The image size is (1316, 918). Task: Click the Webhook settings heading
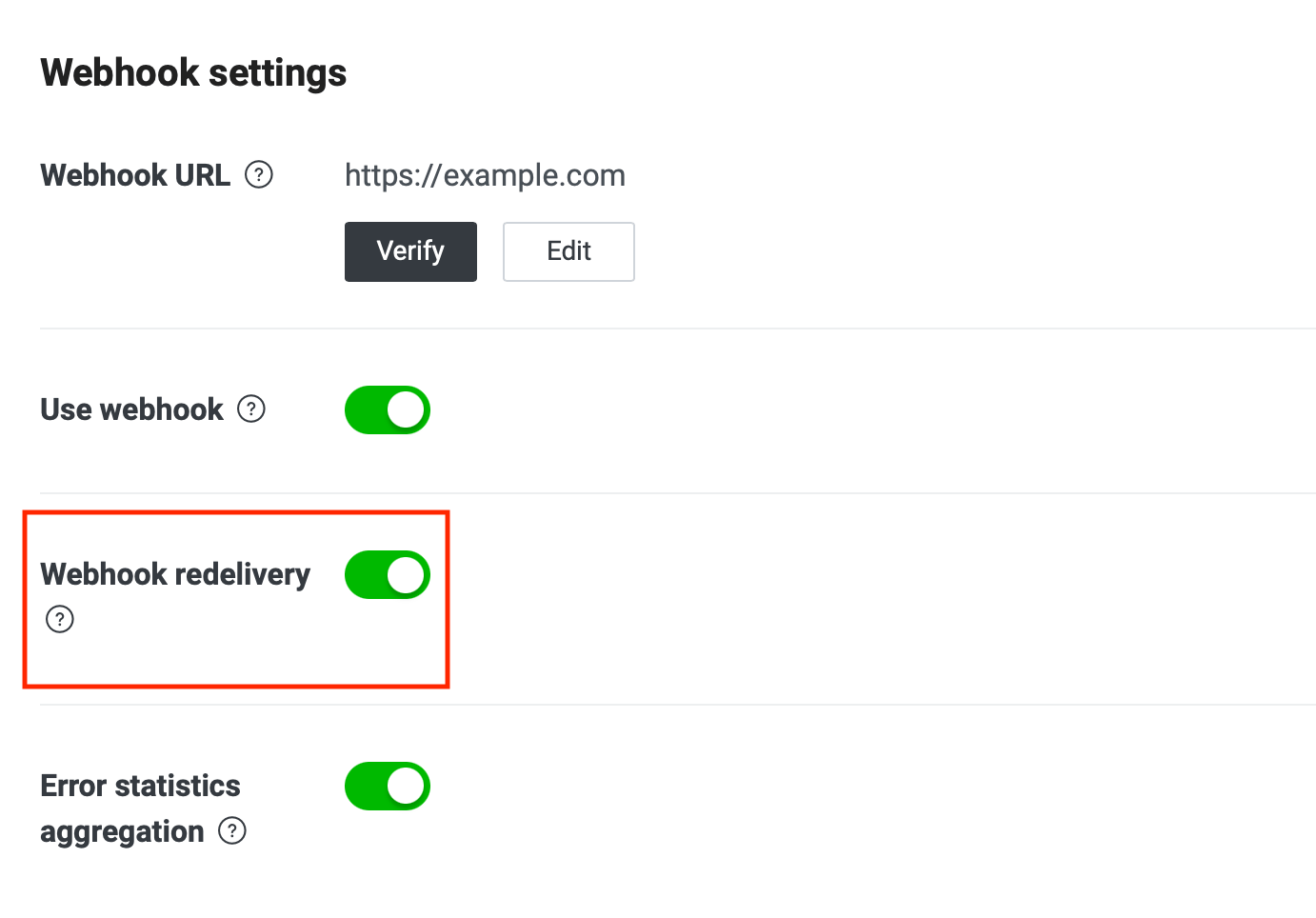[193, 72]
